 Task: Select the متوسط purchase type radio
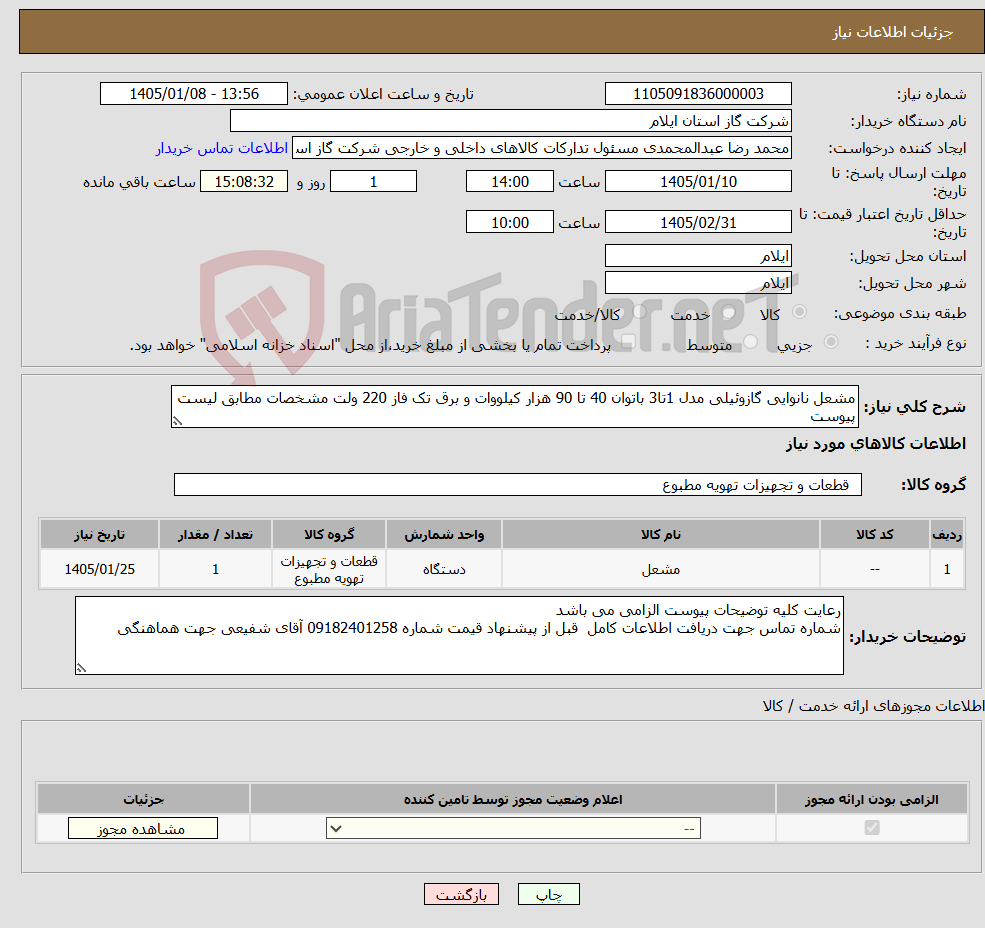coord(751,342)
